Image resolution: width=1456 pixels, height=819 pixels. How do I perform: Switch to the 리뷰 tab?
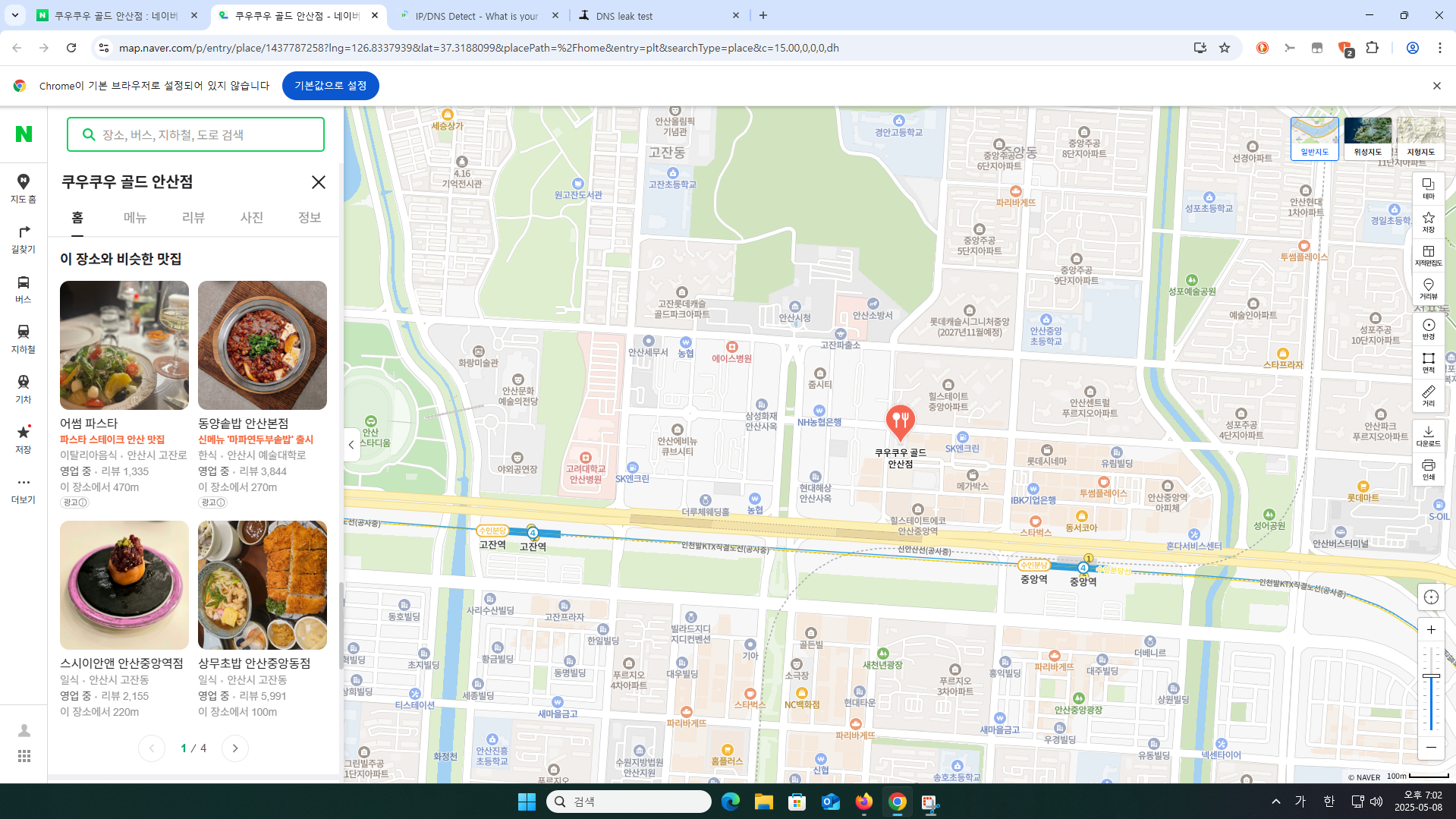point(193,218)
